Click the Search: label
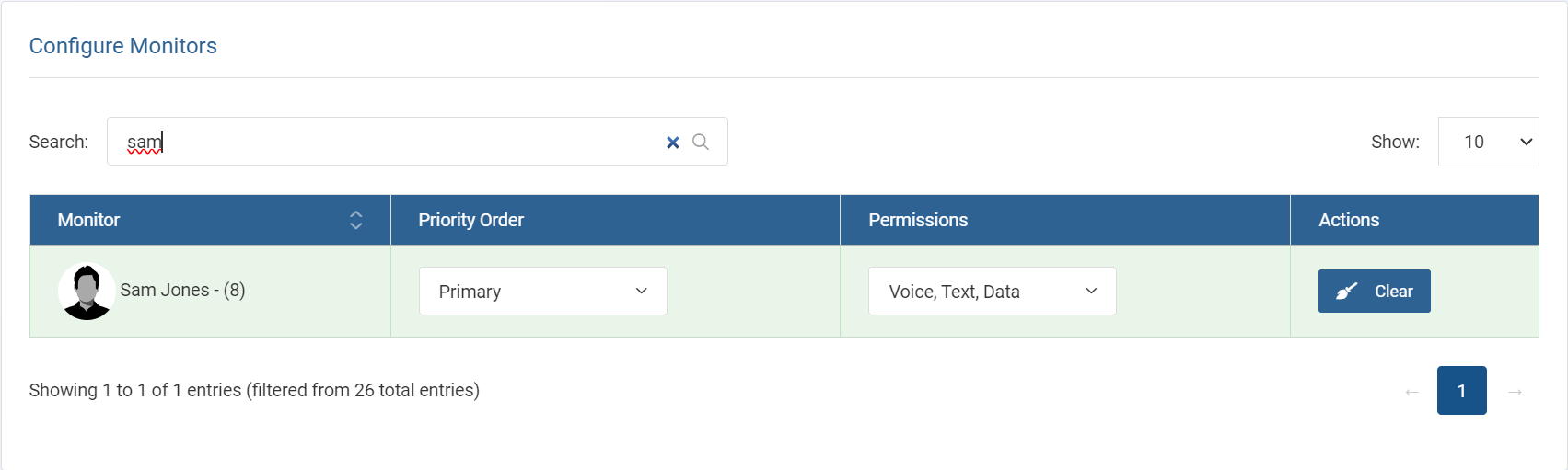 click(59, 142)
